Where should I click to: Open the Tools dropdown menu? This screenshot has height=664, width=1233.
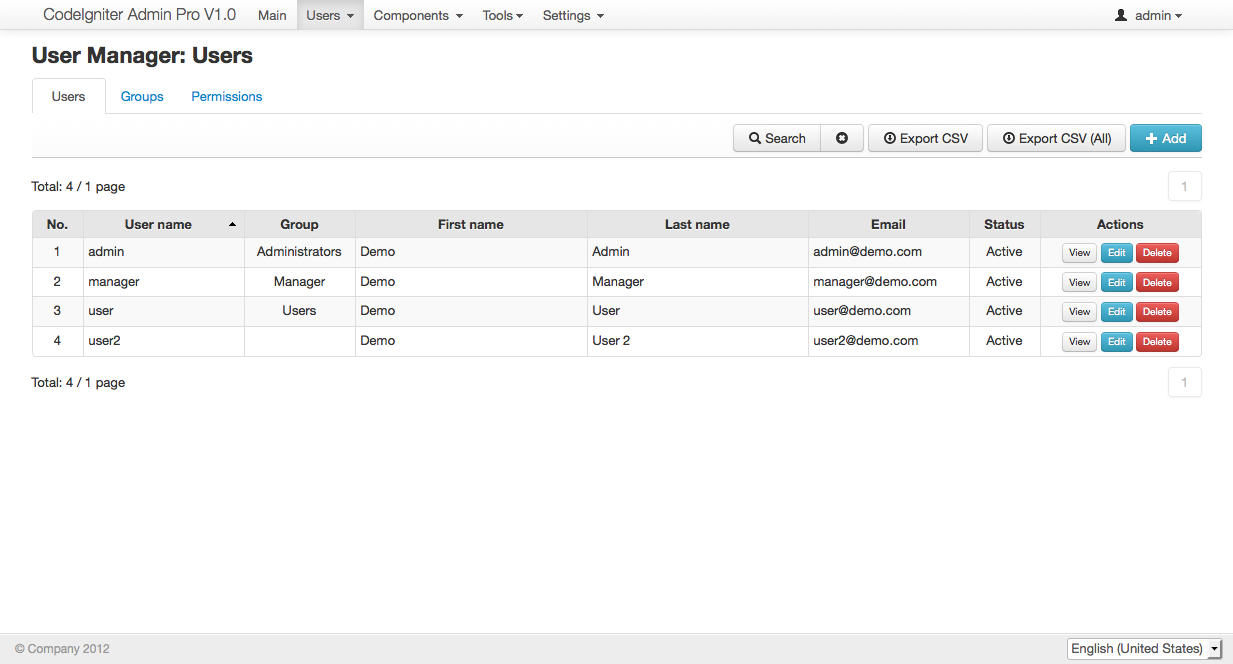(x=502, y=15)
